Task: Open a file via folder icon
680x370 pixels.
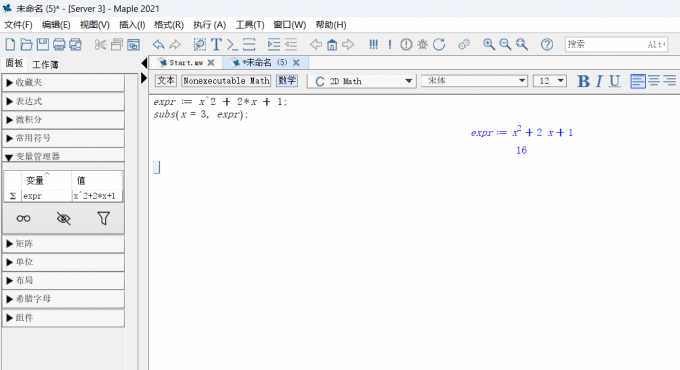Action: 26,44
